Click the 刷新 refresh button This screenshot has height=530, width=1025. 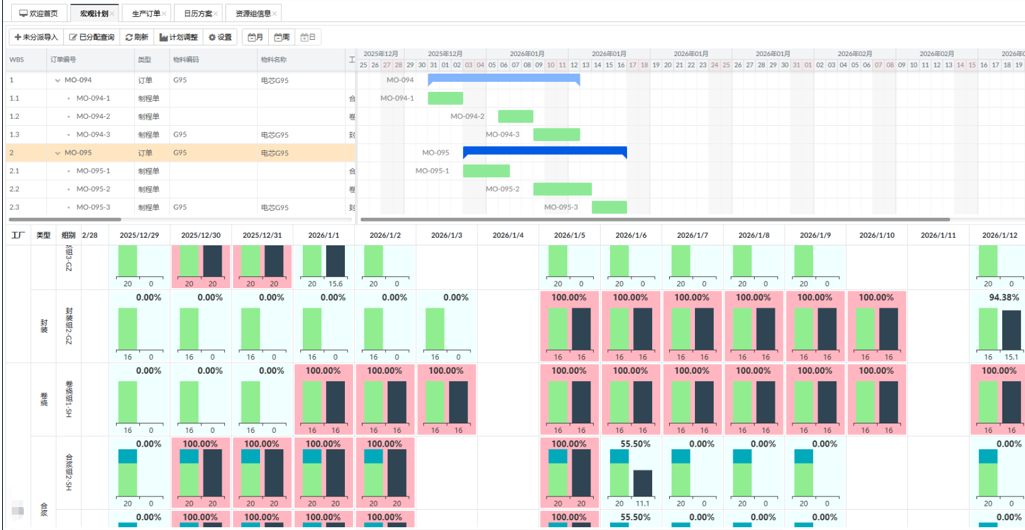(x=137, y=37)
